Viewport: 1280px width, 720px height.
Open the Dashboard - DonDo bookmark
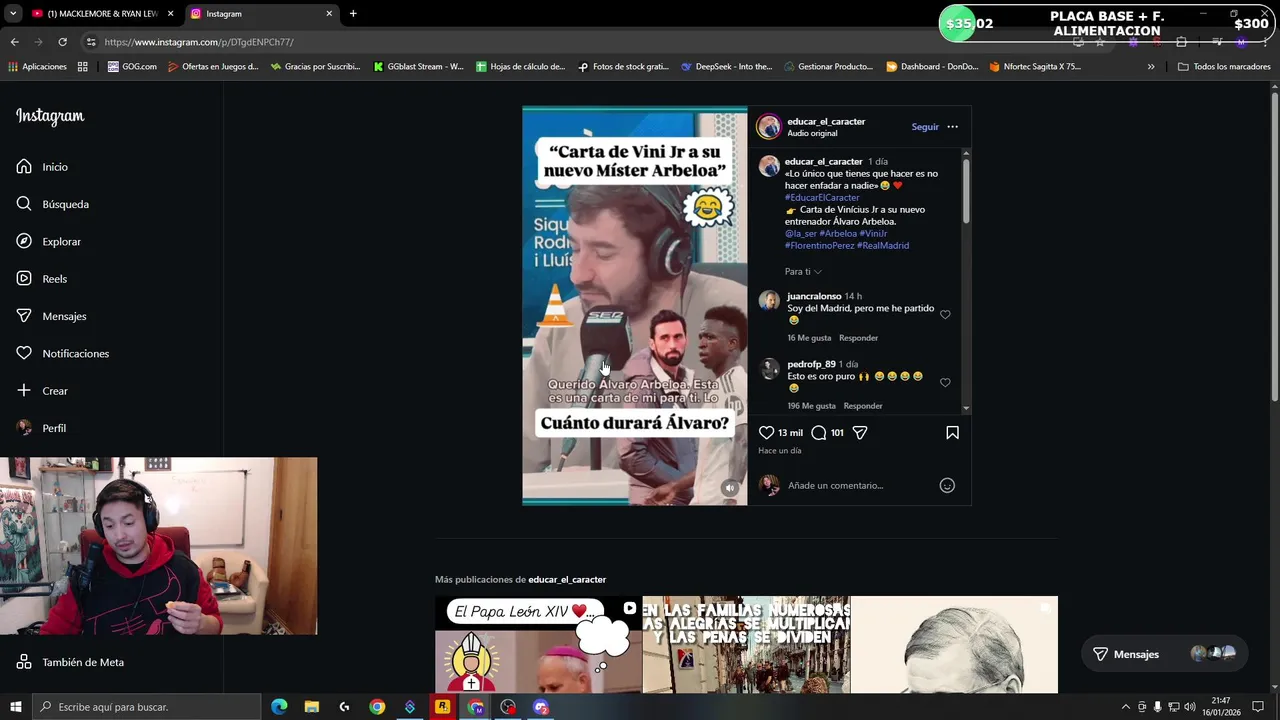(932, 67)
